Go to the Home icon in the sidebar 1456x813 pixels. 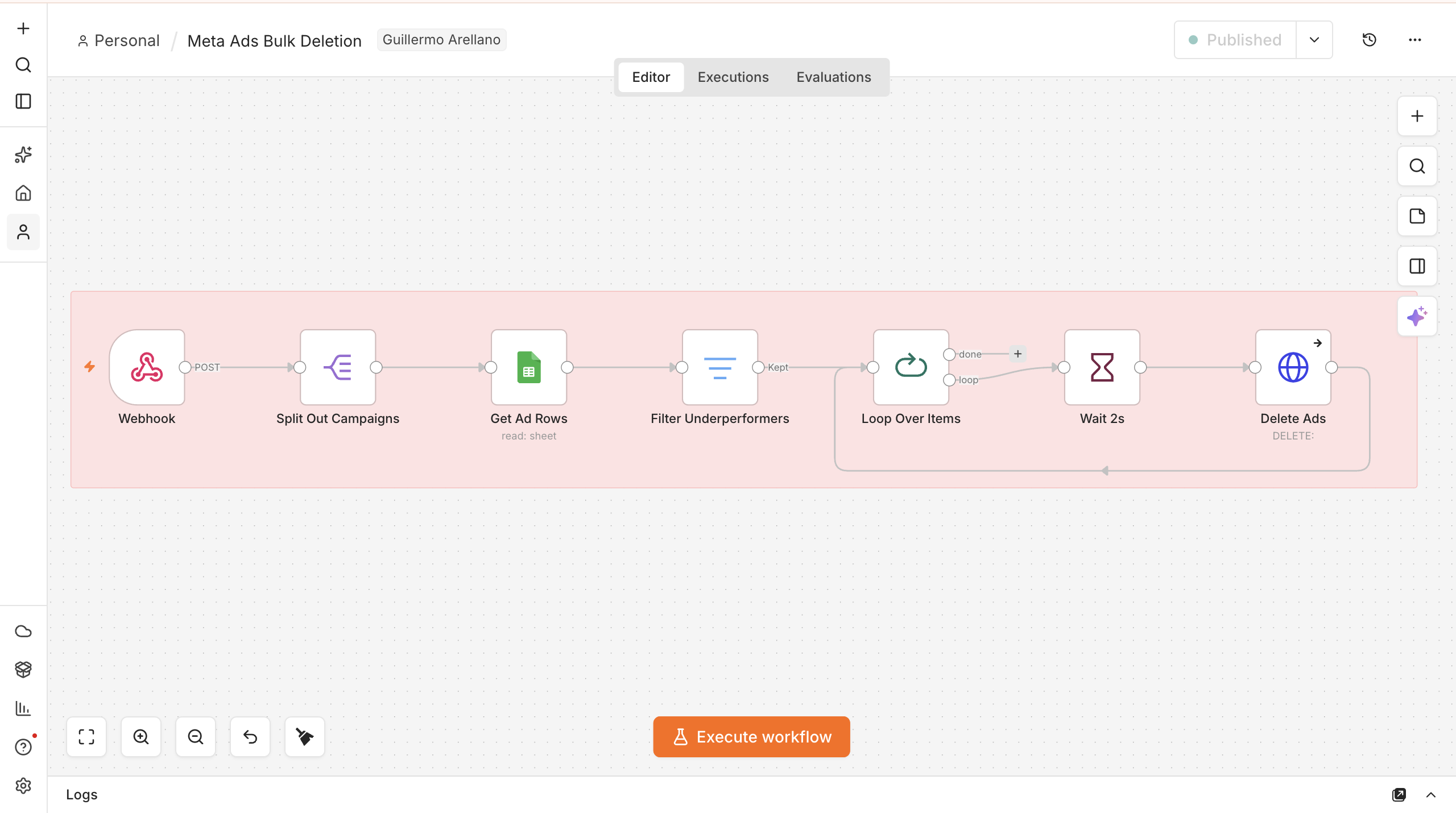(23, 193)
